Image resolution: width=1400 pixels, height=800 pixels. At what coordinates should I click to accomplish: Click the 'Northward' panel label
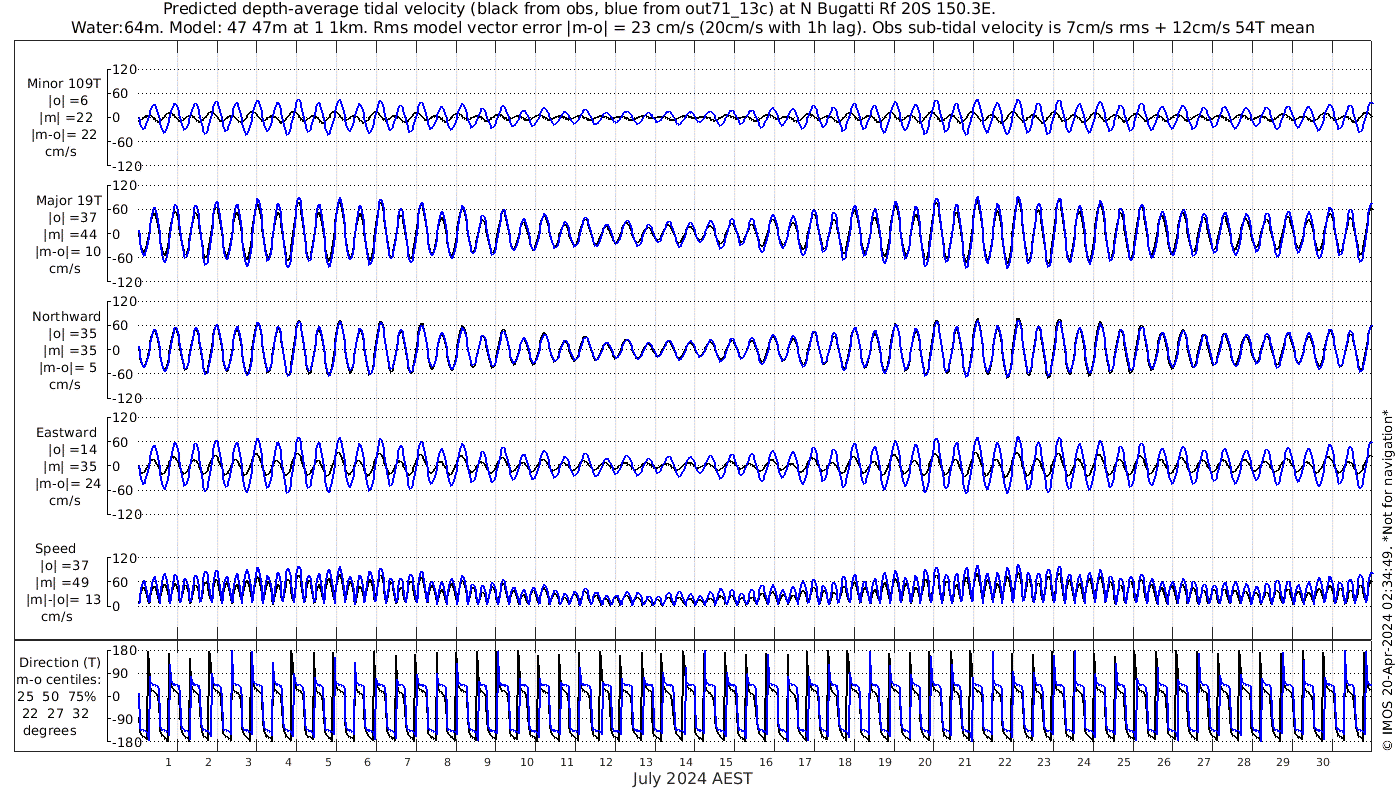coord(67,317)
